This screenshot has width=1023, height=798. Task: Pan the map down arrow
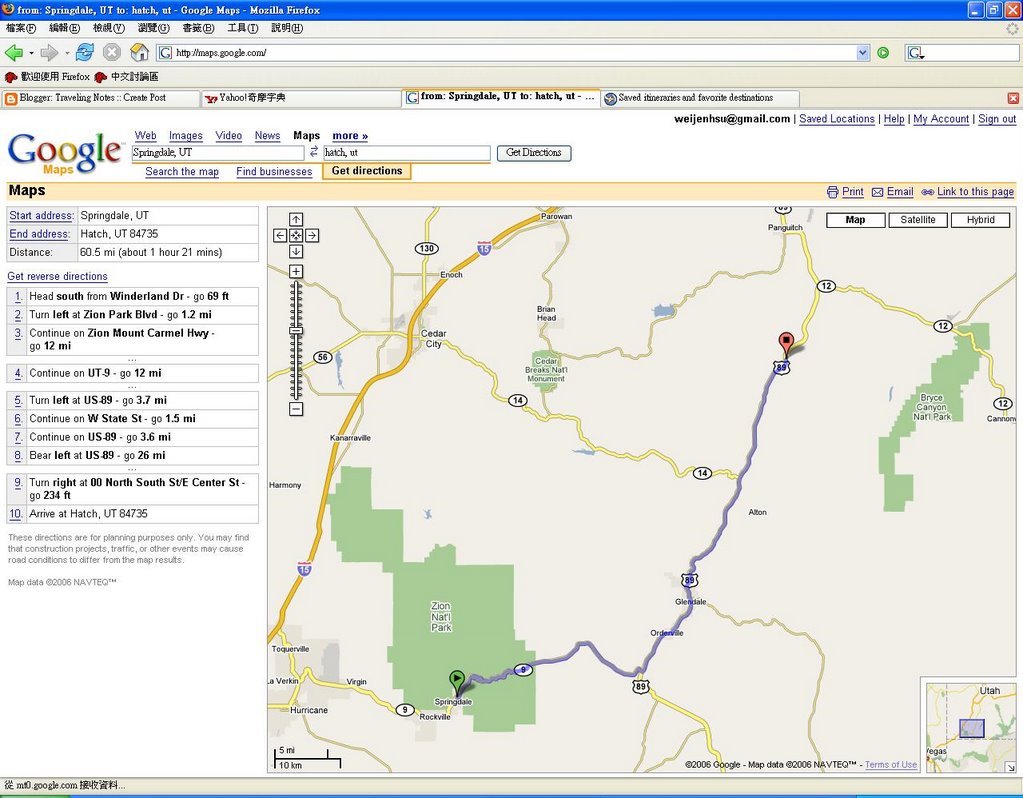coord(296,251)
